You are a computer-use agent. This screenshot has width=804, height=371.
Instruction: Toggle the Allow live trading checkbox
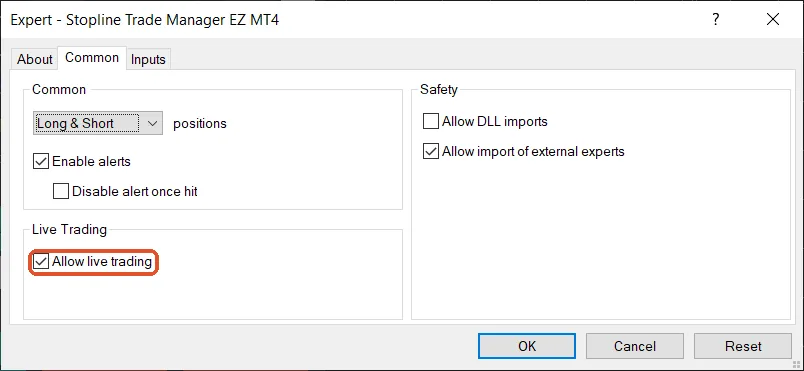click(x=41, y=262)
